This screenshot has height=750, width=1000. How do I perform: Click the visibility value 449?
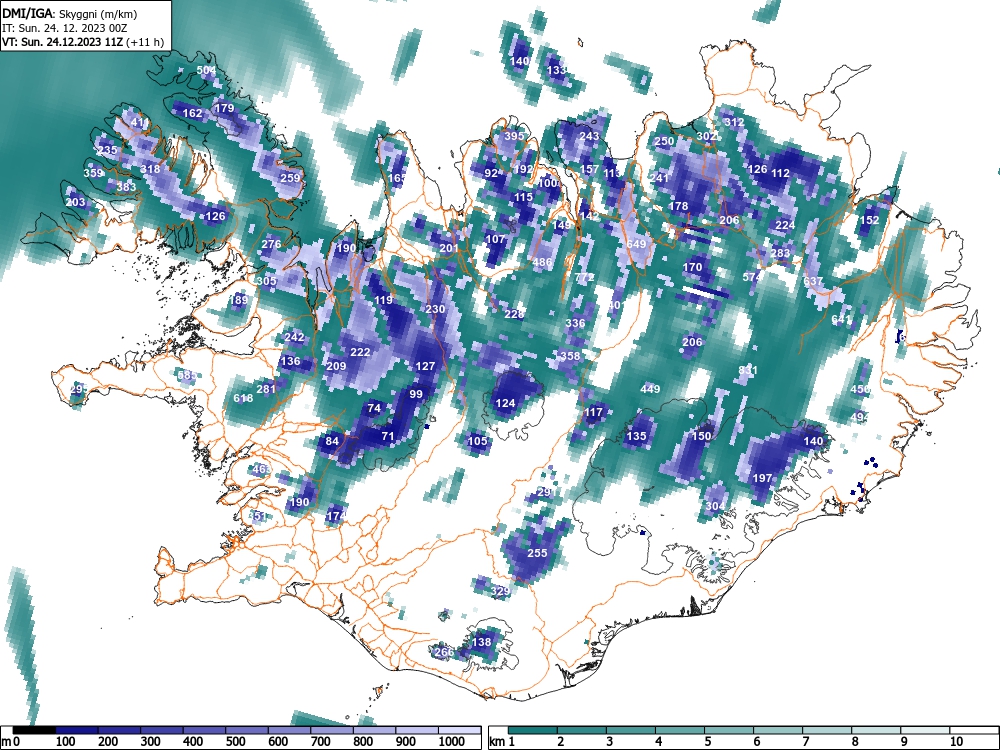[650, 389]
